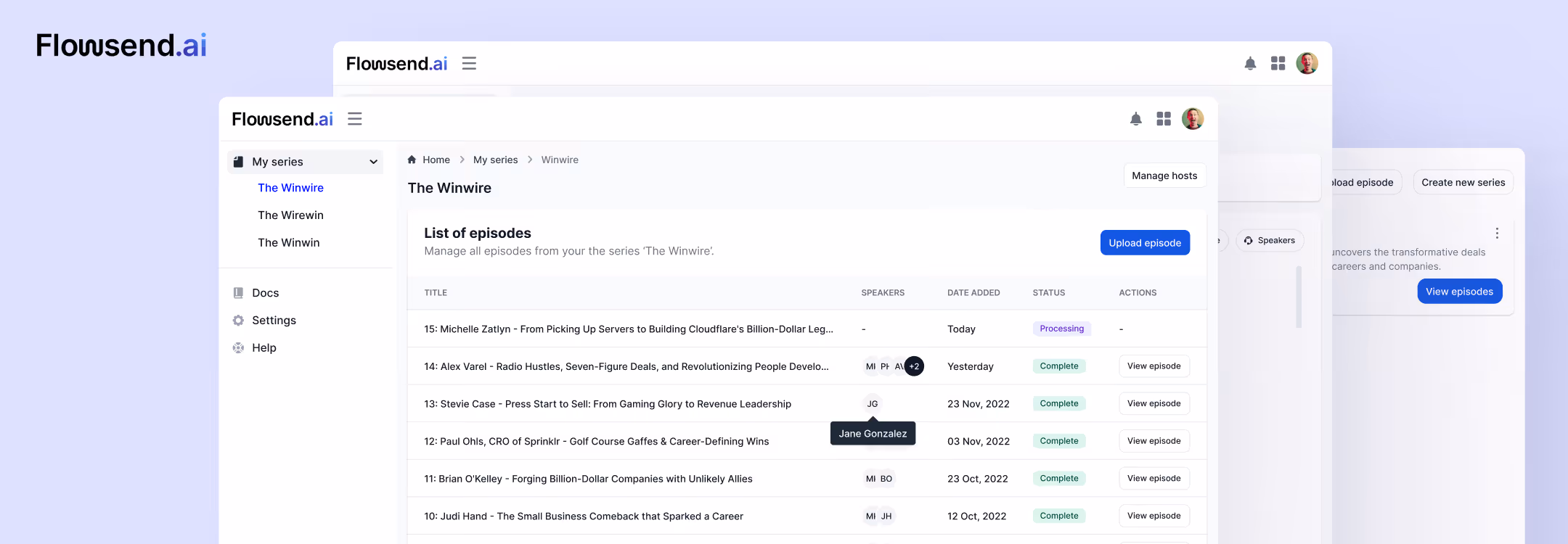
Task: Click the Flowsend.ai logo in front window
Action: point(282,119)
